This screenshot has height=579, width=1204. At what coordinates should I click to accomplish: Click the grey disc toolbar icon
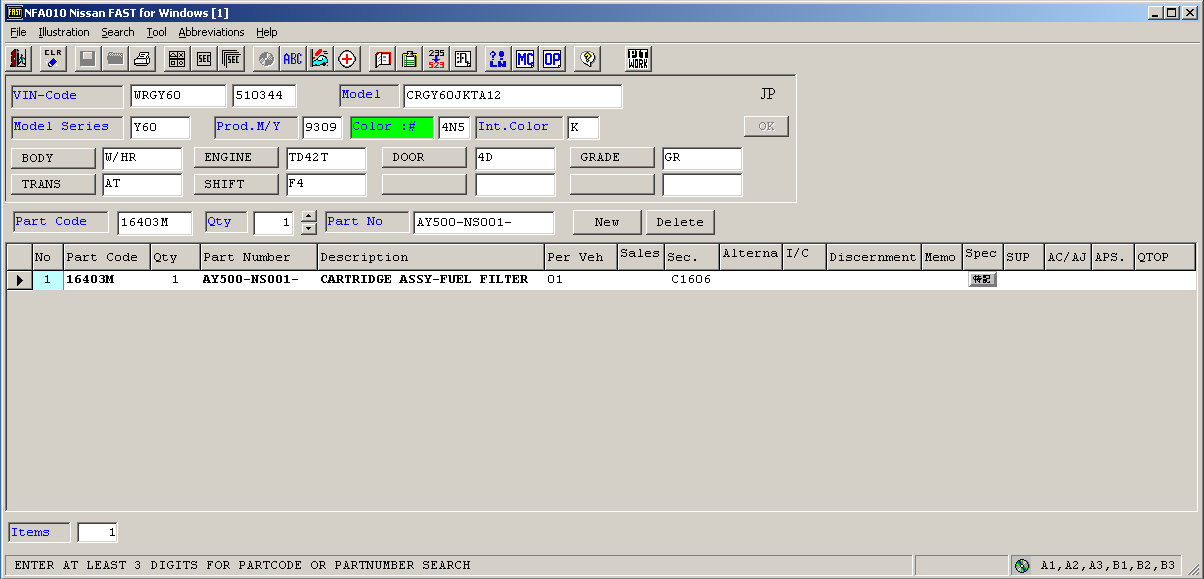265,59
